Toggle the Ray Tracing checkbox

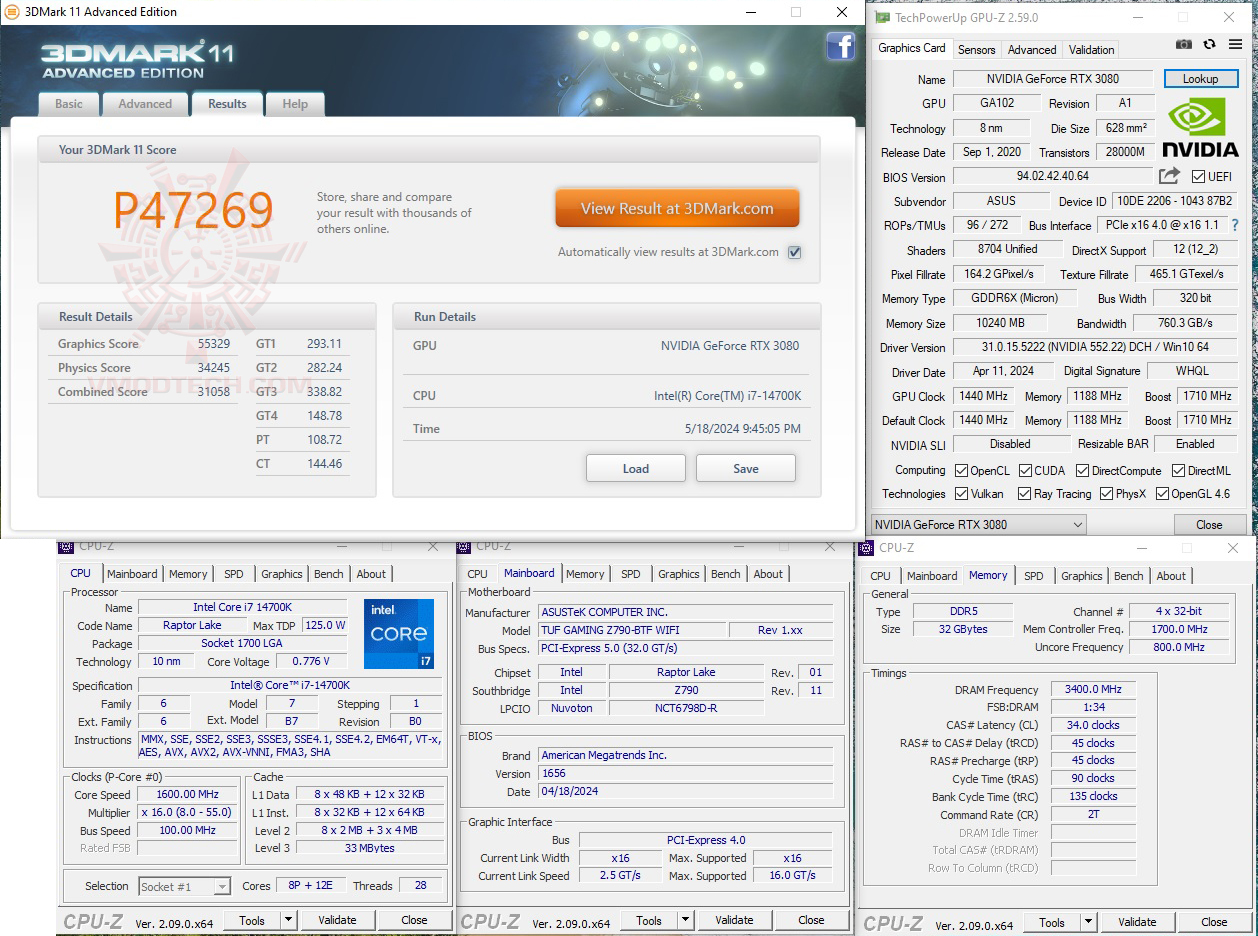click(1024, 494)
